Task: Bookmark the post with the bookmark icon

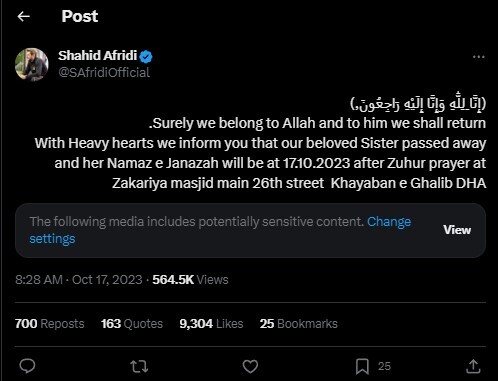Action: [362, 366]
